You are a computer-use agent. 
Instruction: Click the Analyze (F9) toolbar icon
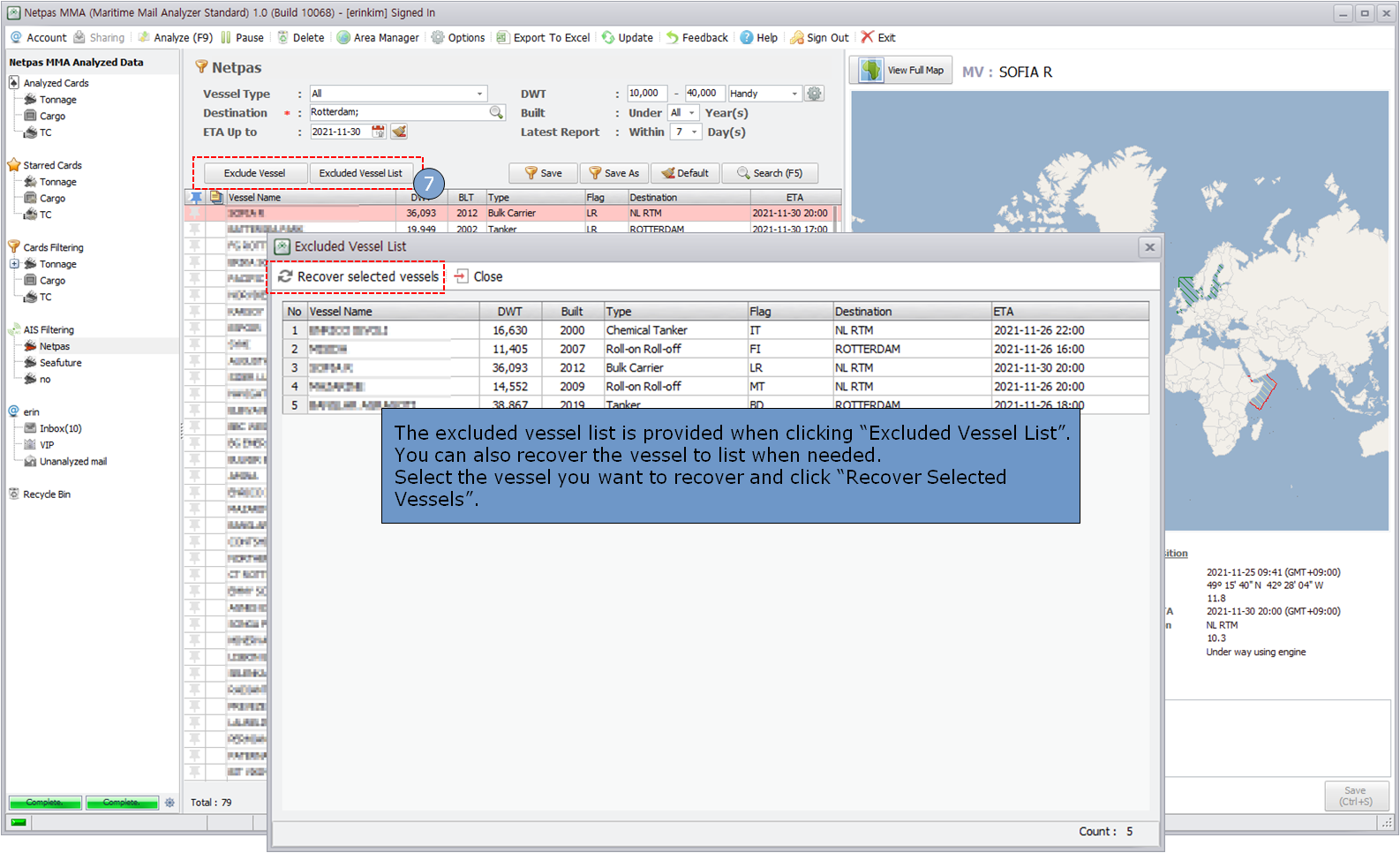click(144, 38)
